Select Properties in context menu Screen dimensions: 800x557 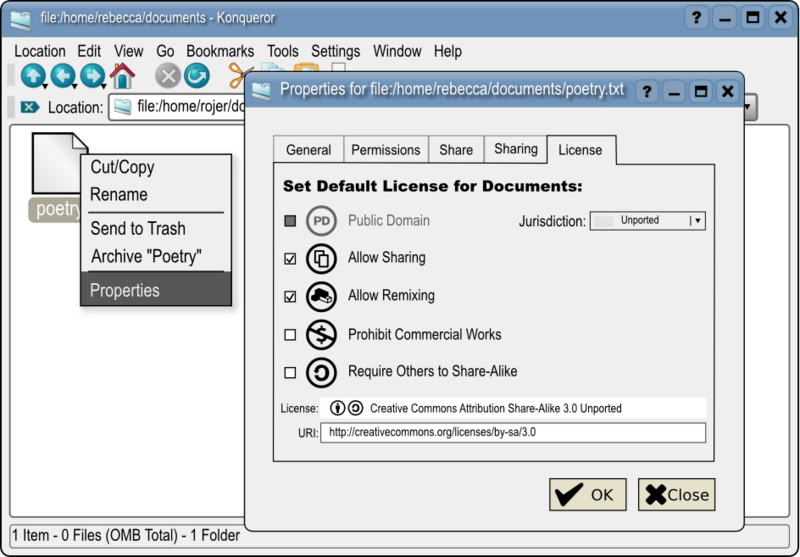pyautogui.click(x=156, y=290)
